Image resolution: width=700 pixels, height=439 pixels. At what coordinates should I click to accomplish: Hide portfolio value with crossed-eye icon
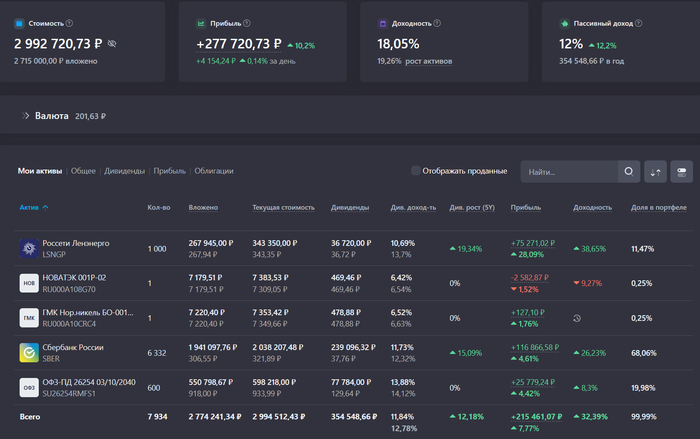[x=112, y=44]
